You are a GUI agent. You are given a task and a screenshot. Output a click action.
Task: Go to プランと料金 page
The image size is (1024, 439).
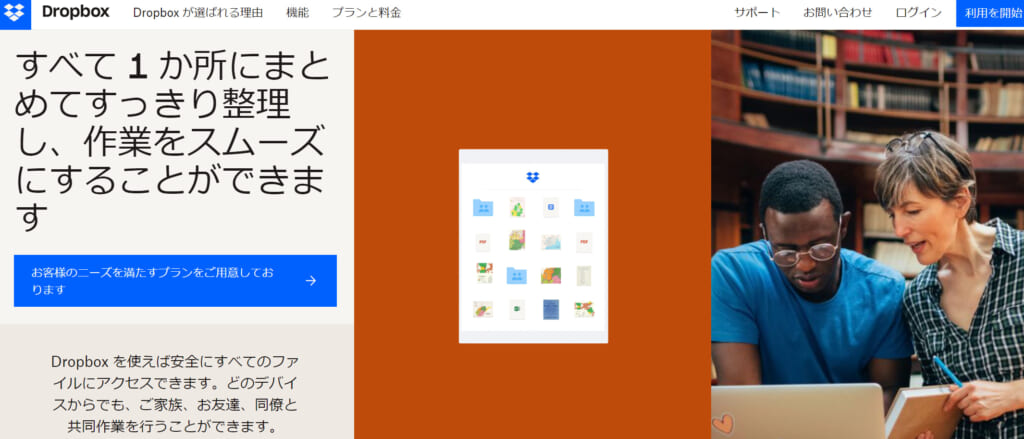pyautogui.click(x=366, y=12)
